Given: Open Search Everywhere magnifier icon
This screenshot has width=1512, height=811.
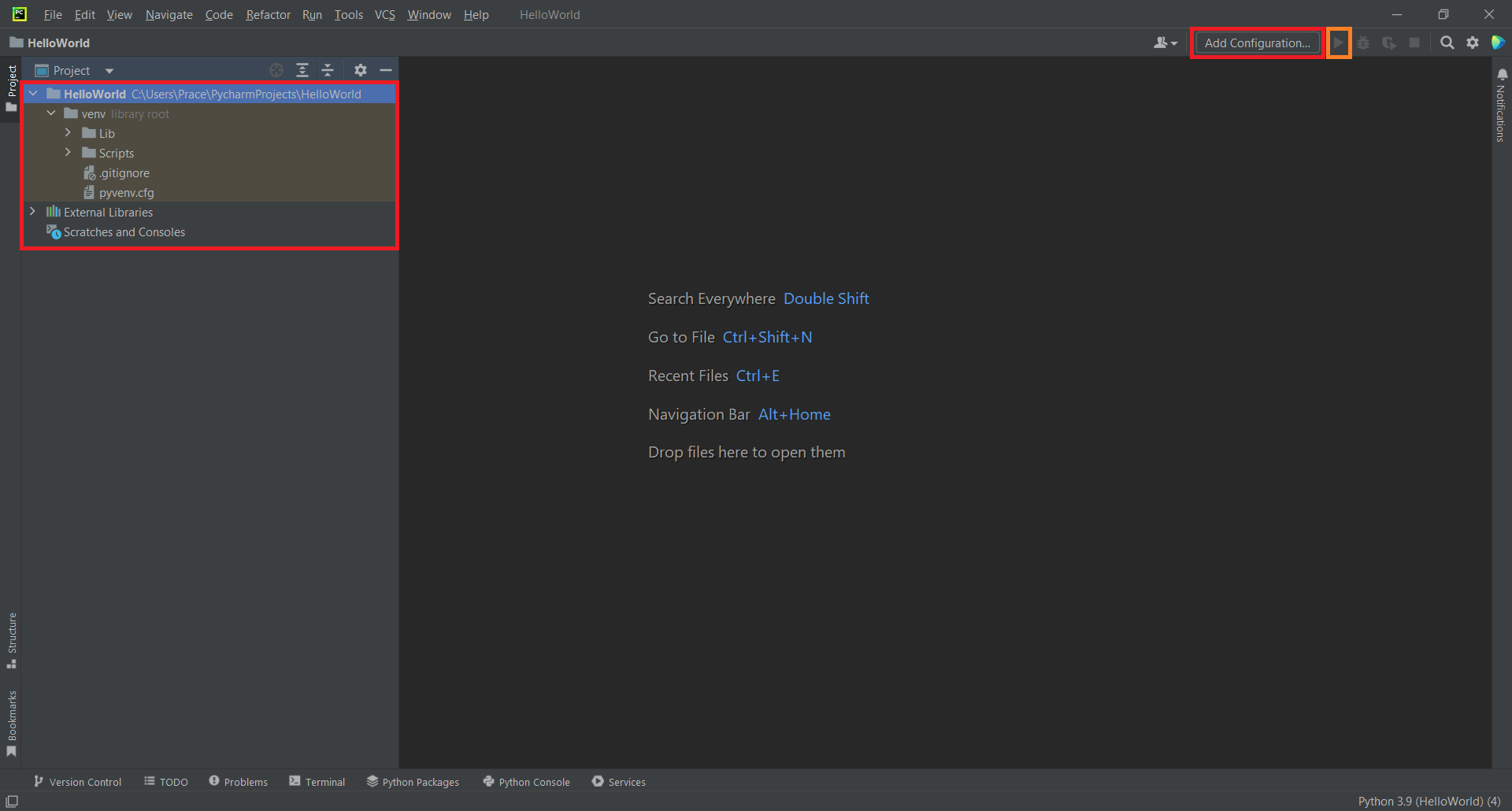Looking at the screenshot, I should (1447, 43).
